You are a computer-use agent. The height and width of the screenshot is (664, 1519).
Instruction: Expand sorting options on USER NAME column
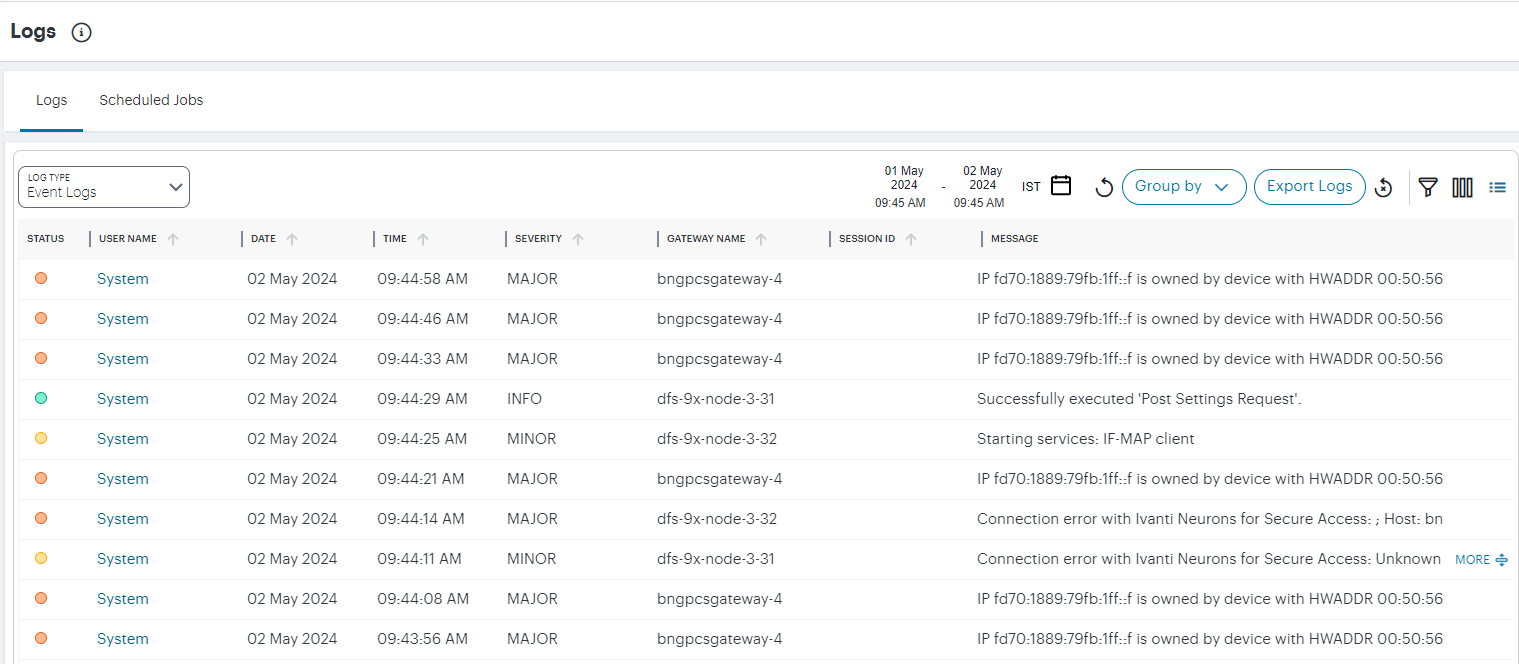(172, 238)
